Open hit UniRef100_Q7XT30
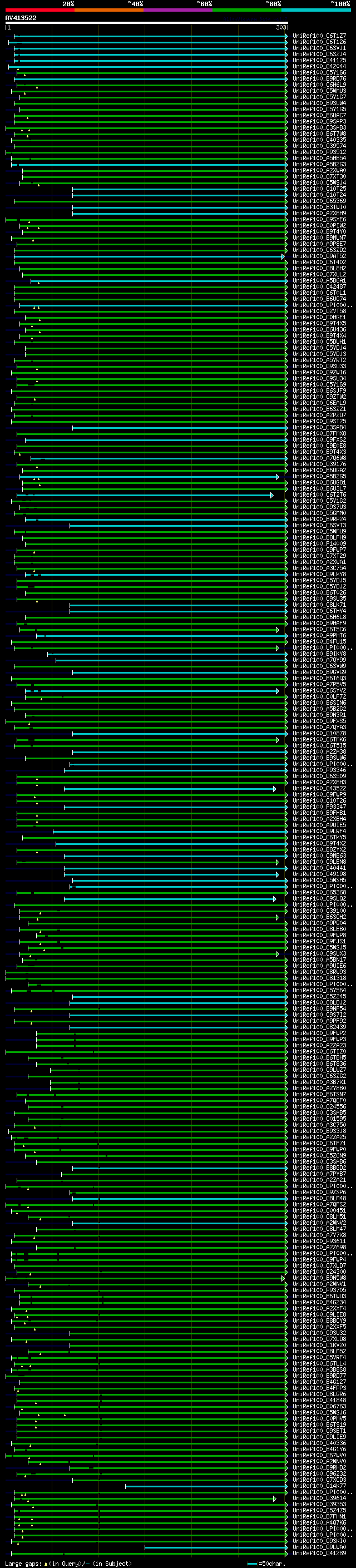This screenshot has height=1568, width=356. click(319, 176)
